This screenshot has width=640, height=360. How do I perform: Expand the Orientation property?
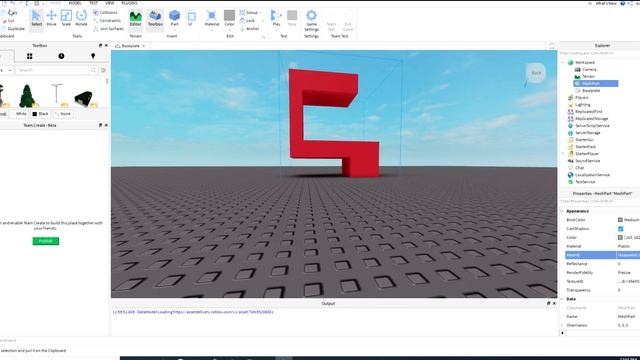pyautogui.click(x=562, y=325)
